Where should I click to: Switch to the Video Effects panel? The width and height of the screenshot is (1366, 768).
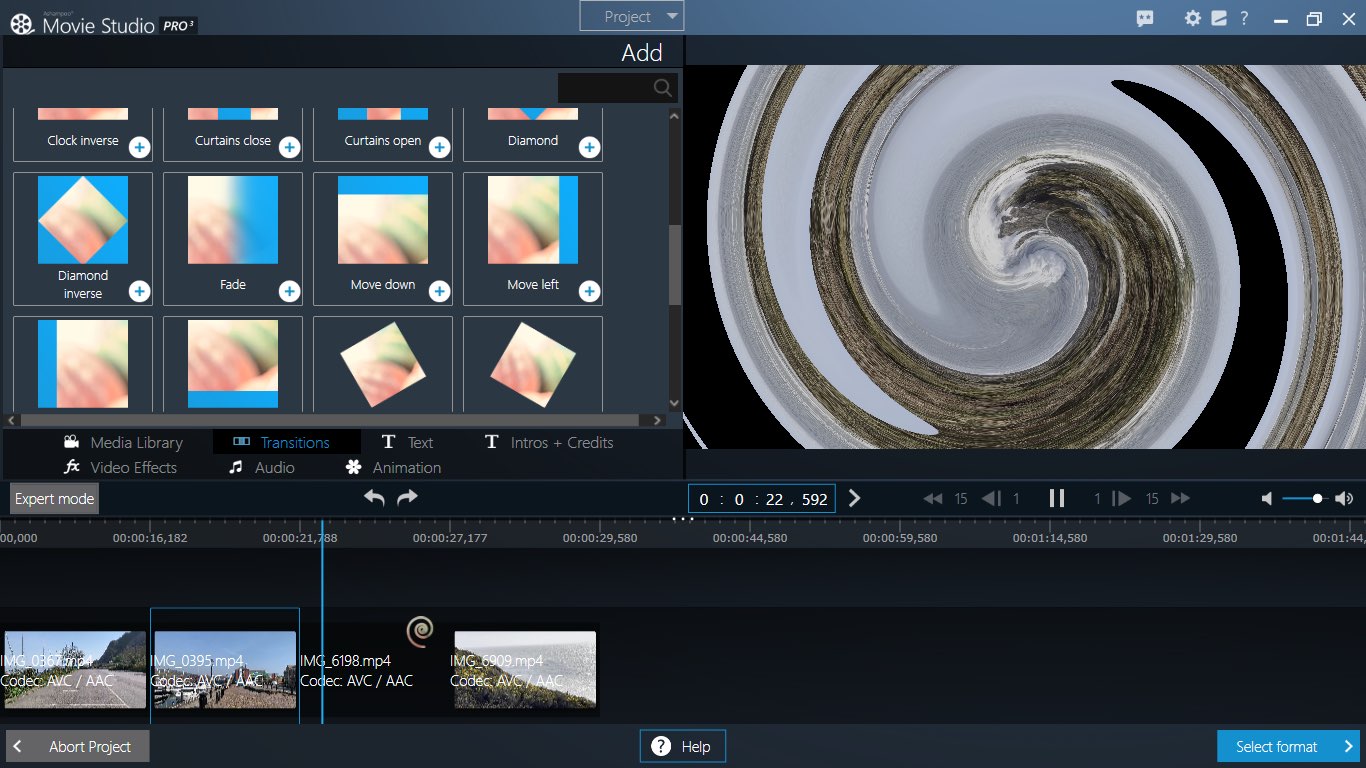pos(133,467)
